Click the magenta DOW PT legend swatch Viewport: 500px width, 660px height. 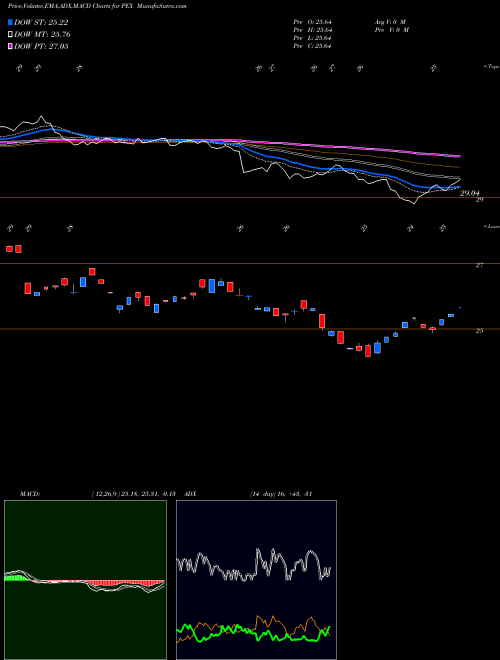[x=11, y=46]
